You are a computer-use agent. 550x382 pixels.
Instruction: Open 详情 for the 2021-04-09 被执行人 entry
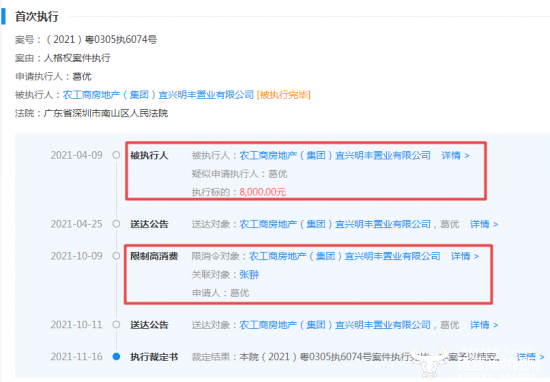[455, 155]
